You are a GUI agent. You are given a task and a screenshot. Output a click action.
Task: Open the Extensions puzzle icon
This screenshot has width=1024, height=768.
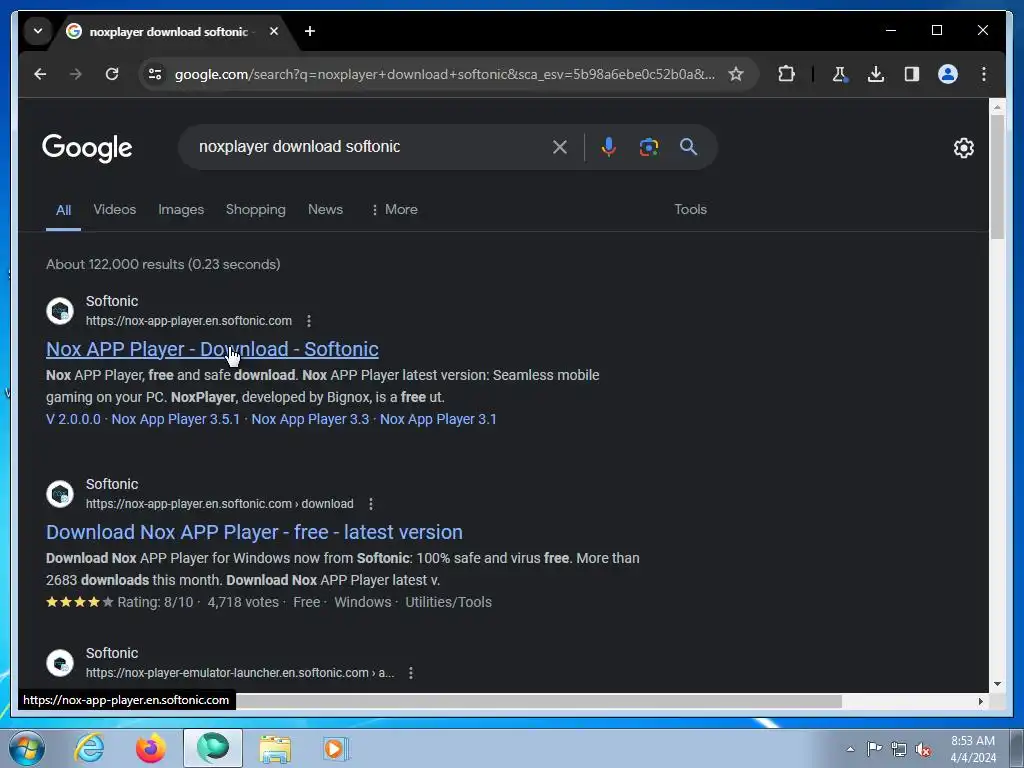(x=786, y=74)
